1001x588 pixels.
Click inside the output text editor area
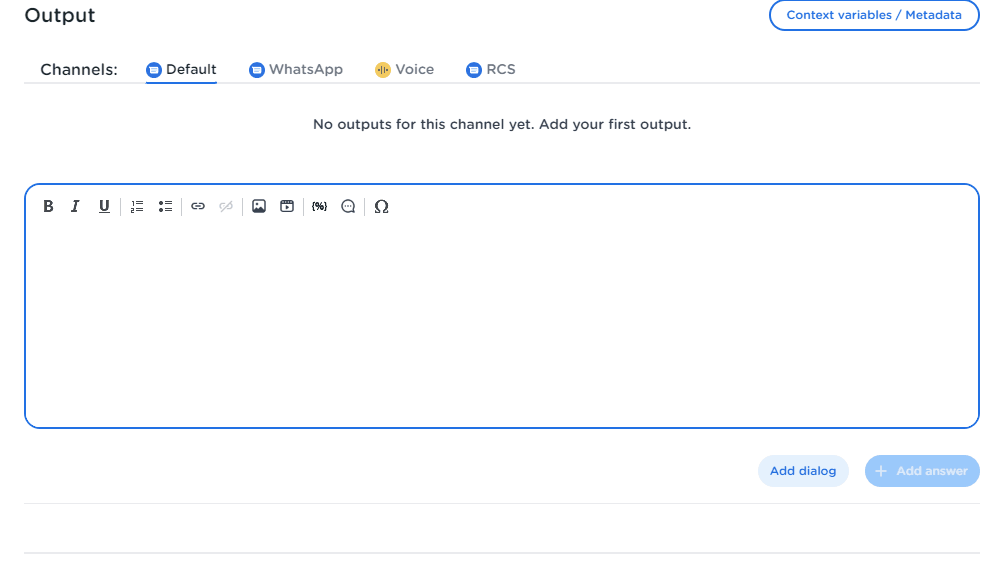[500, 320]
